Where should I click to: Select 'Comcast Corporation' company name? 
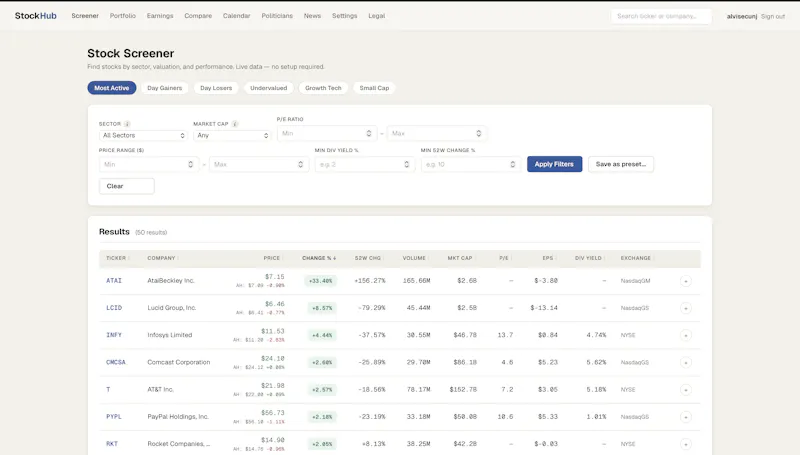[179, 362]
